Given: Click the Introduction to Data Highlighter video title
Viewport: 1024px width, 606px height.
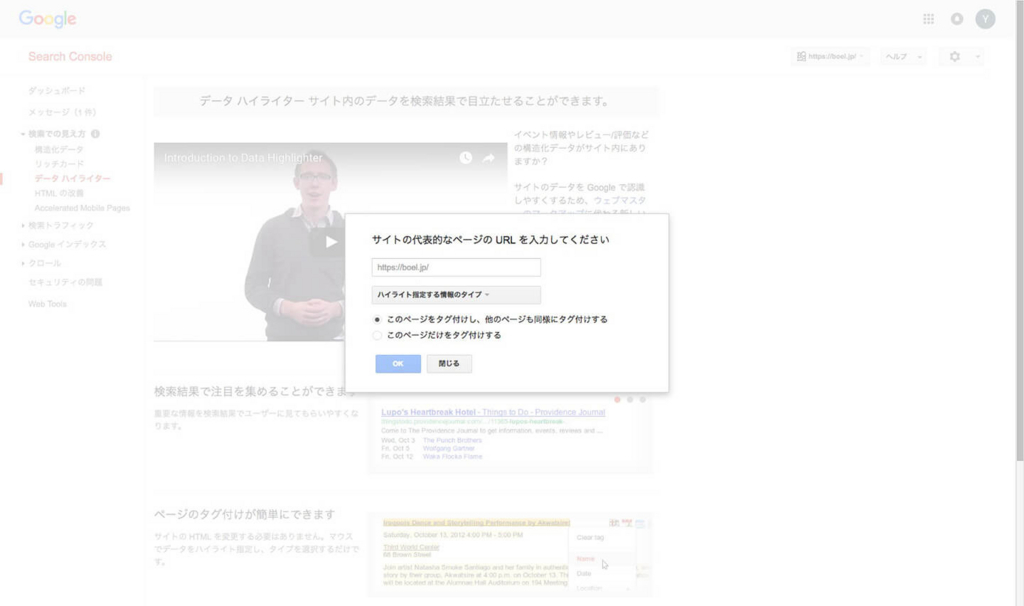Looking at the screenshot, I should coord(243,158).
